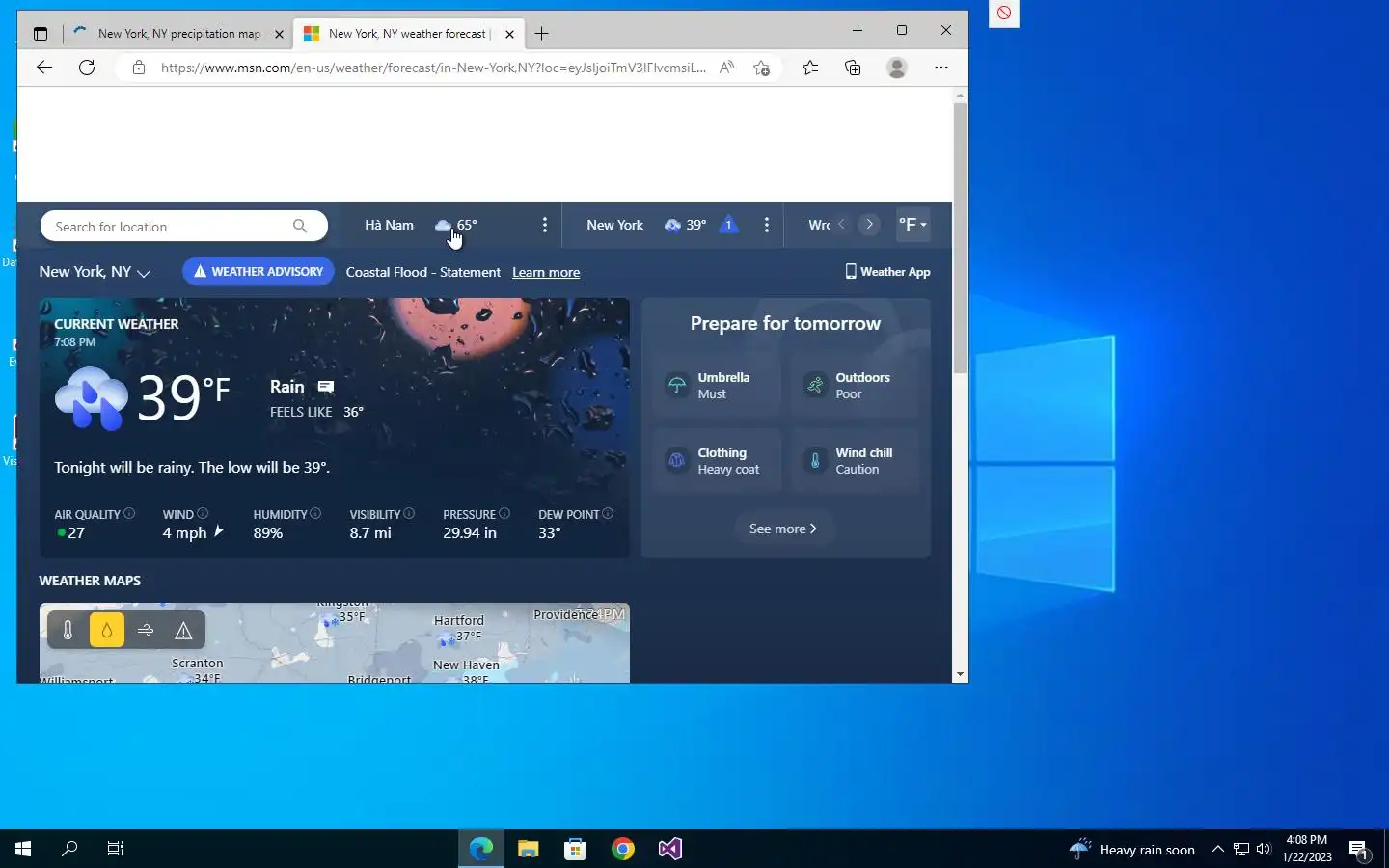The image size is (1389, 868).
Task: Expand the New York, NY location dropdown
Action: point(95,272)
